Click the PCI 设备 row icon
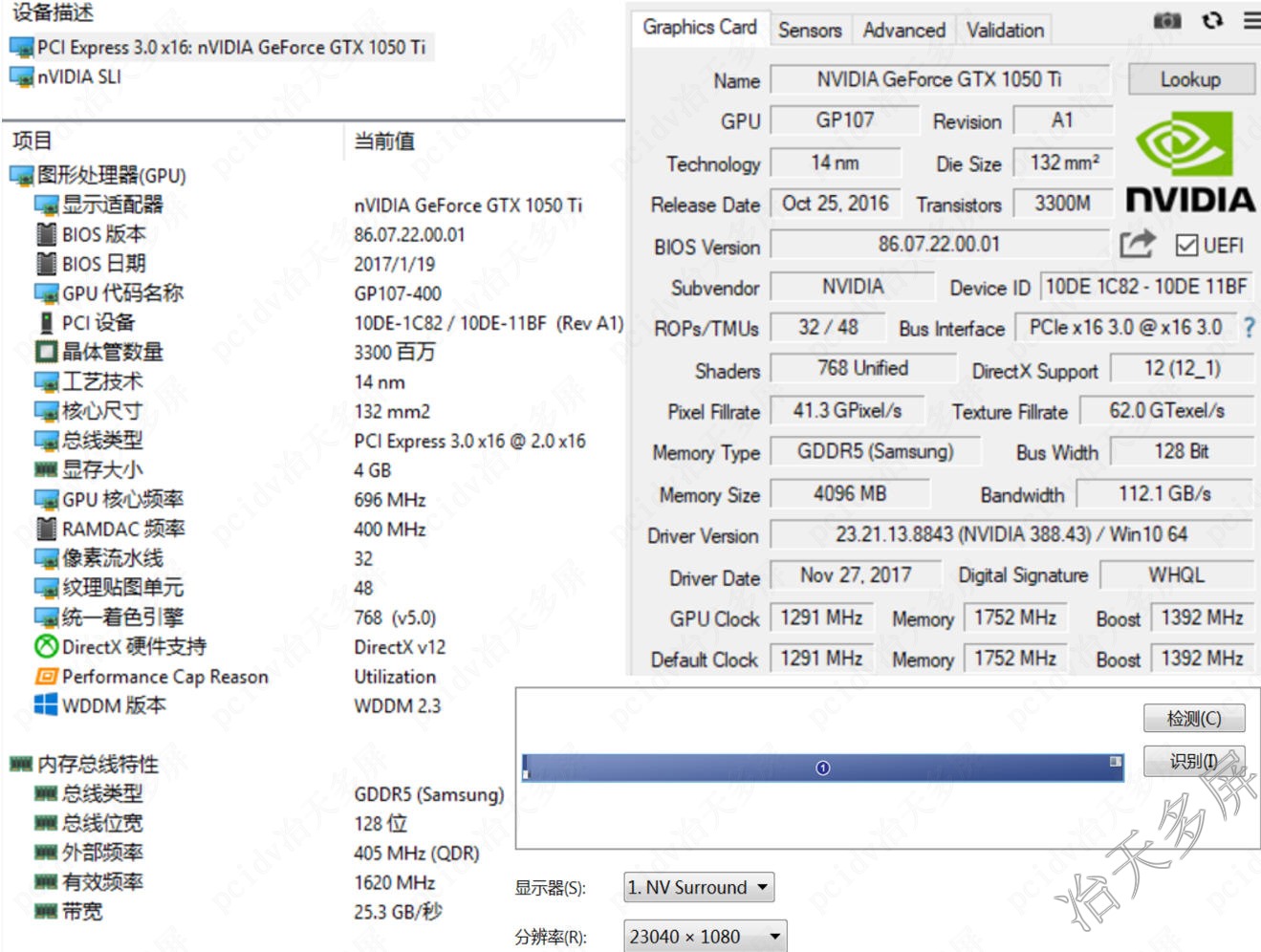 (x=46, y=323)
